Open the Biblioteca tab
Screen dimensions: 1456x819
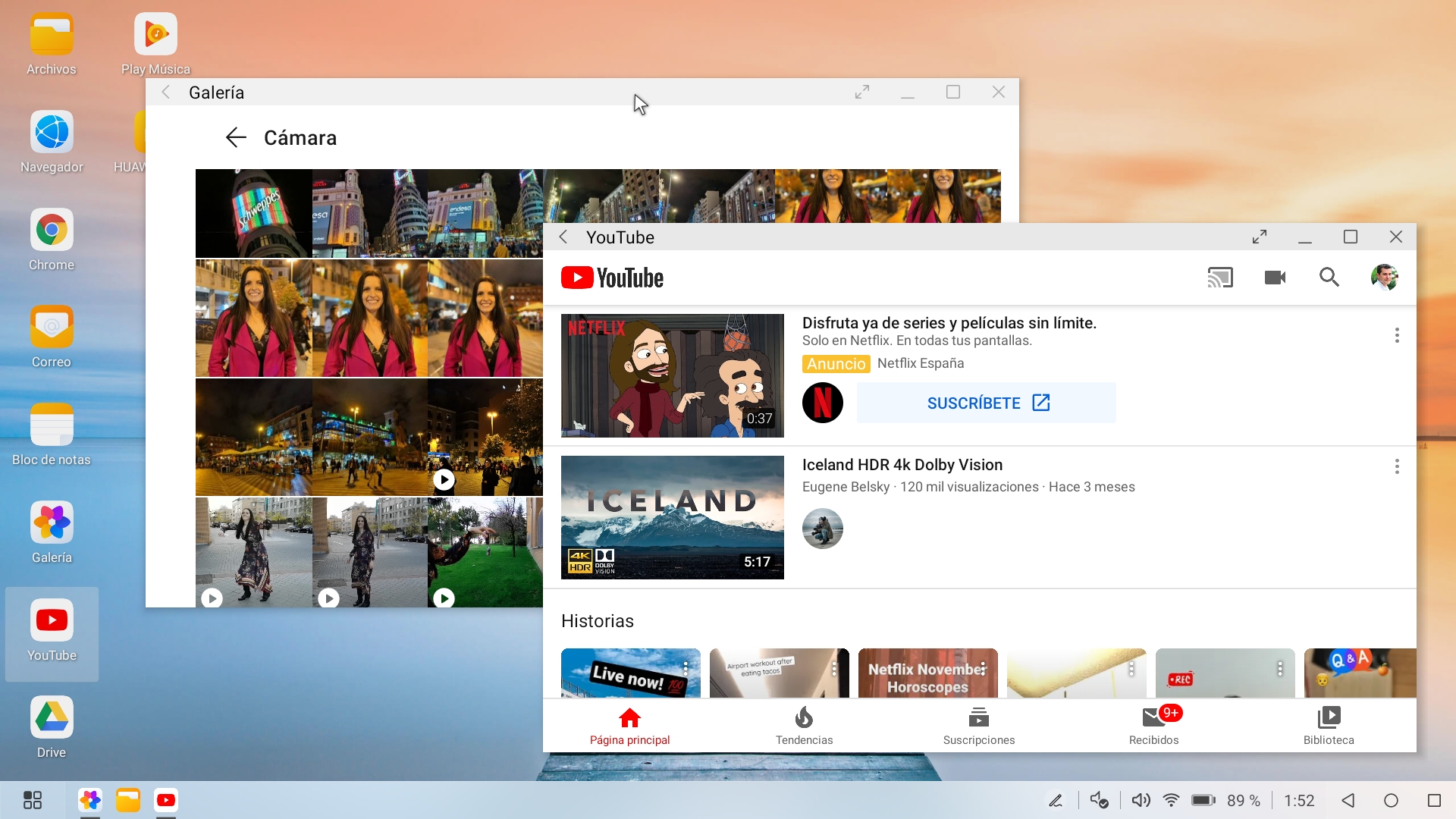pos(1329,726)
